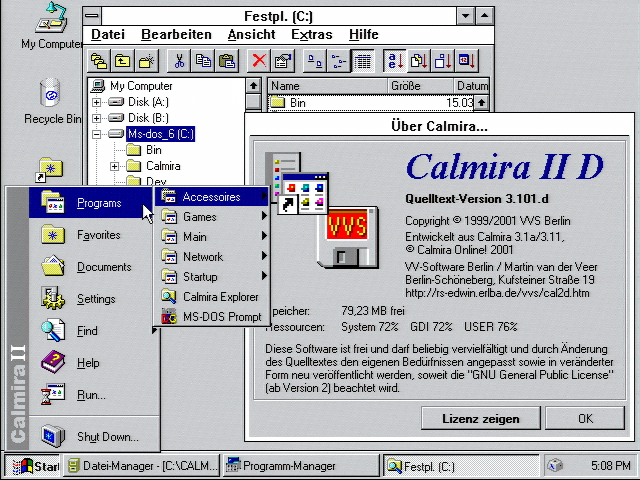The height and width of the screenshot is (480, 640).
Task: Click the Größe column header
Action: tap(420, 86)
